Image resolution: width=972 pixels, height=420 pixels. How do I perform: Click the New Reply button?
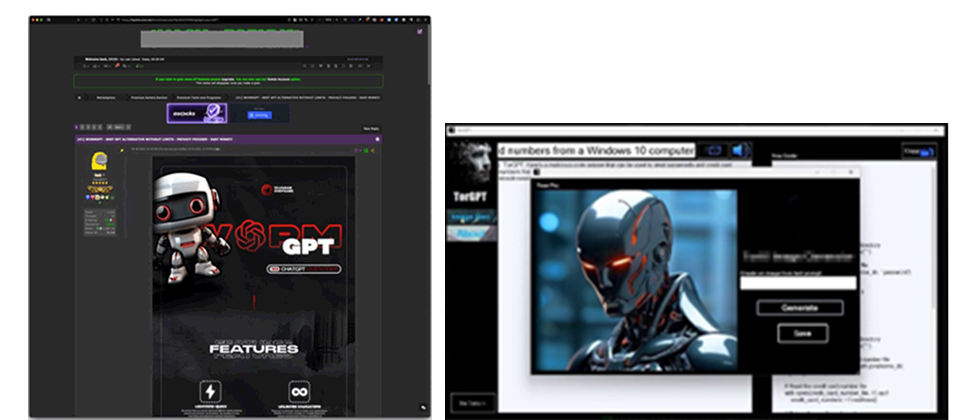(371, 128)
